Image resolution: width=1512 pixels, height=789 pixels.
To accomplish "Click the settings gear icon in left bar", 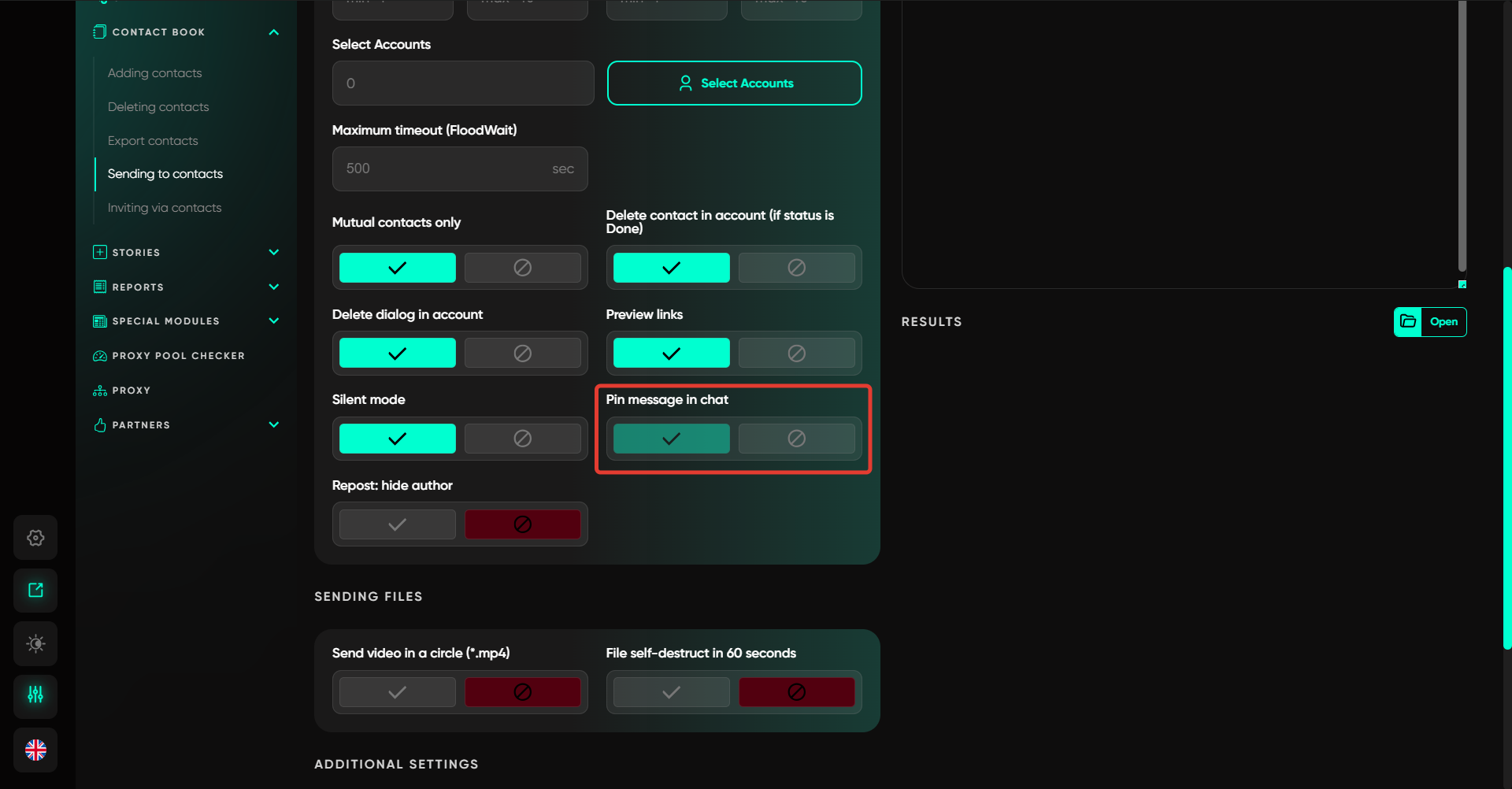I will pyautogui.click(x=35, y=538).
